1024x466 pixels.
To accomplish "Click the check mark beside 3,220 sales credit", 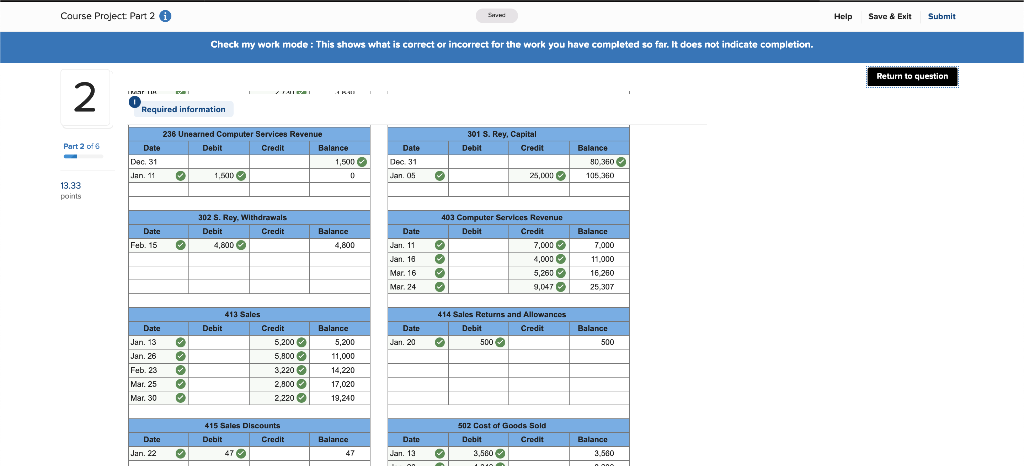I will [302, 370].
